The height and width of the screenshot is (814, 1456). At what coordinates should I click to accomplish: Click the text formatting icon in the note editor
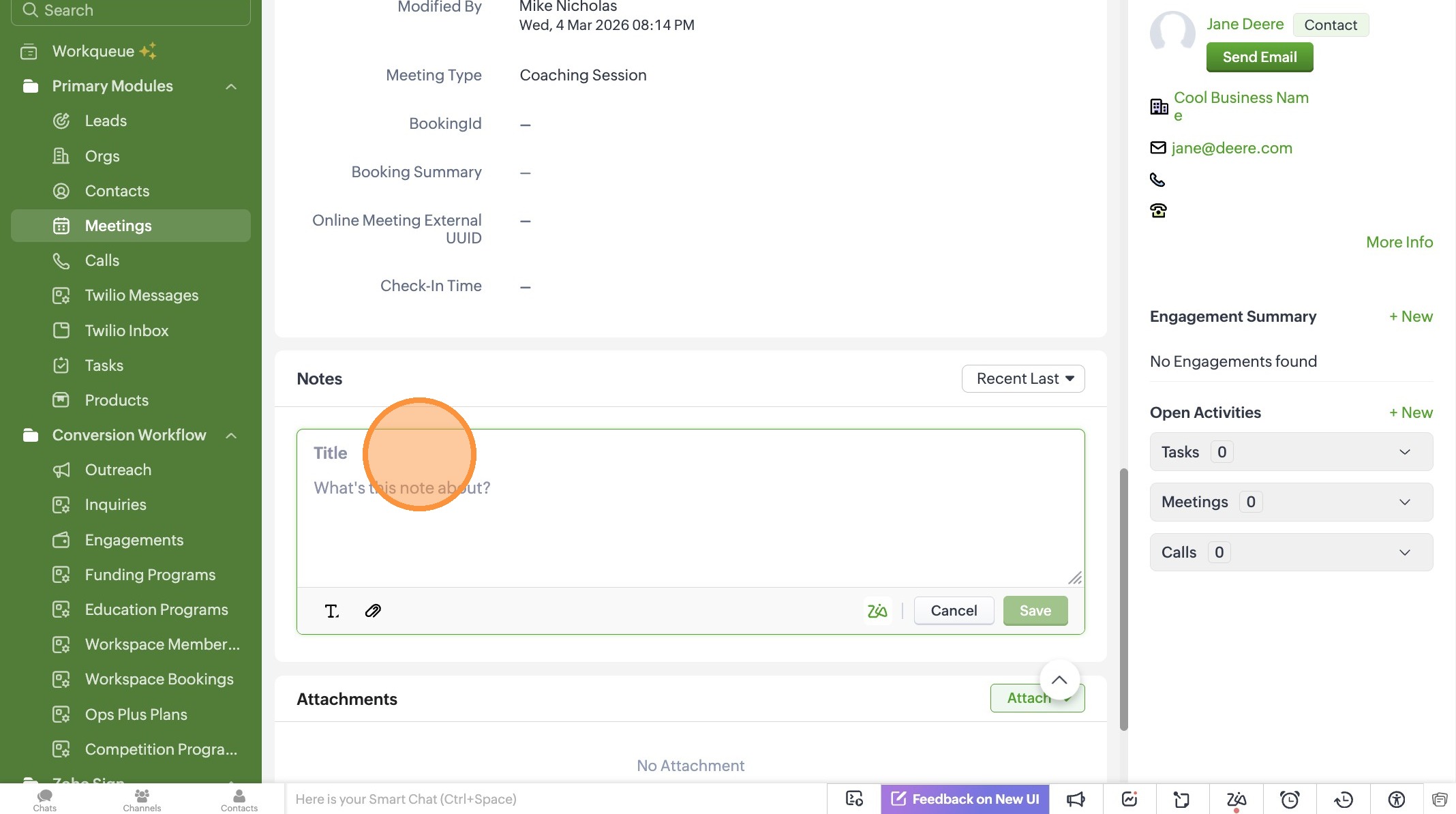coord(332,611)
